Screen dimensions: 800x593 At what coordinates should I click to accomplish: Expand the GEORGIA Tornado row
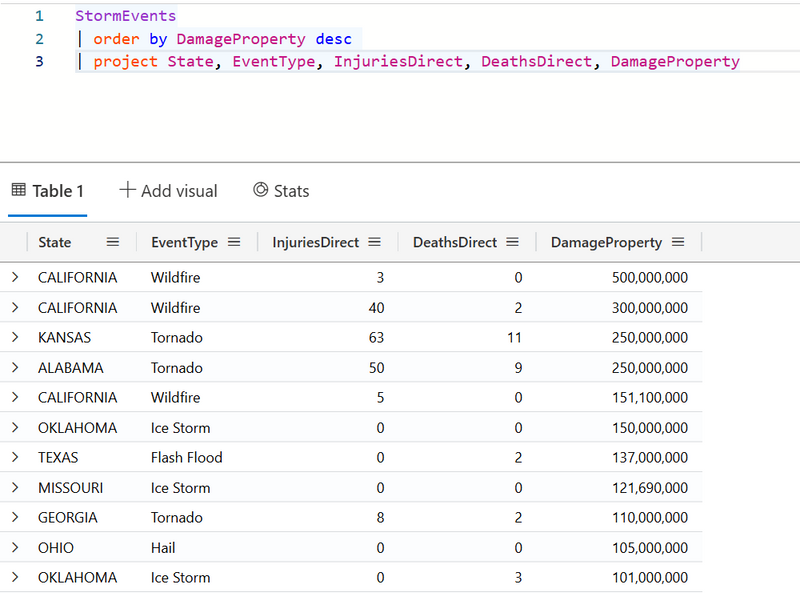tap(15, 517)
